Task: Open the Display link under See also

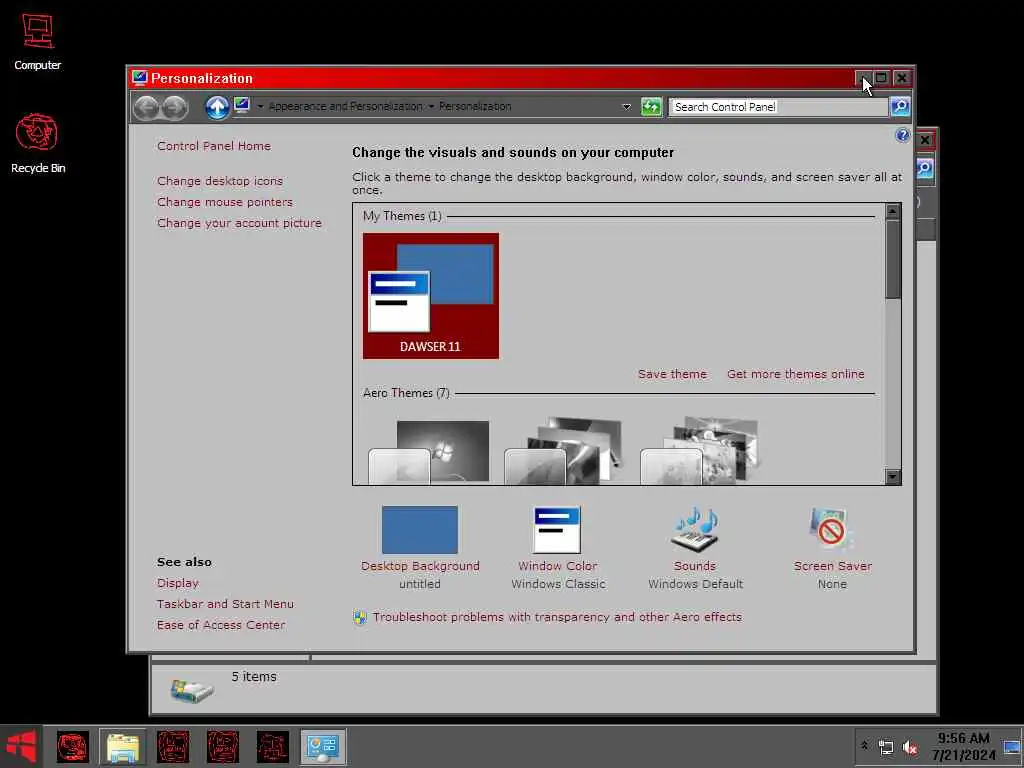Action: click(x=178, y=583)
